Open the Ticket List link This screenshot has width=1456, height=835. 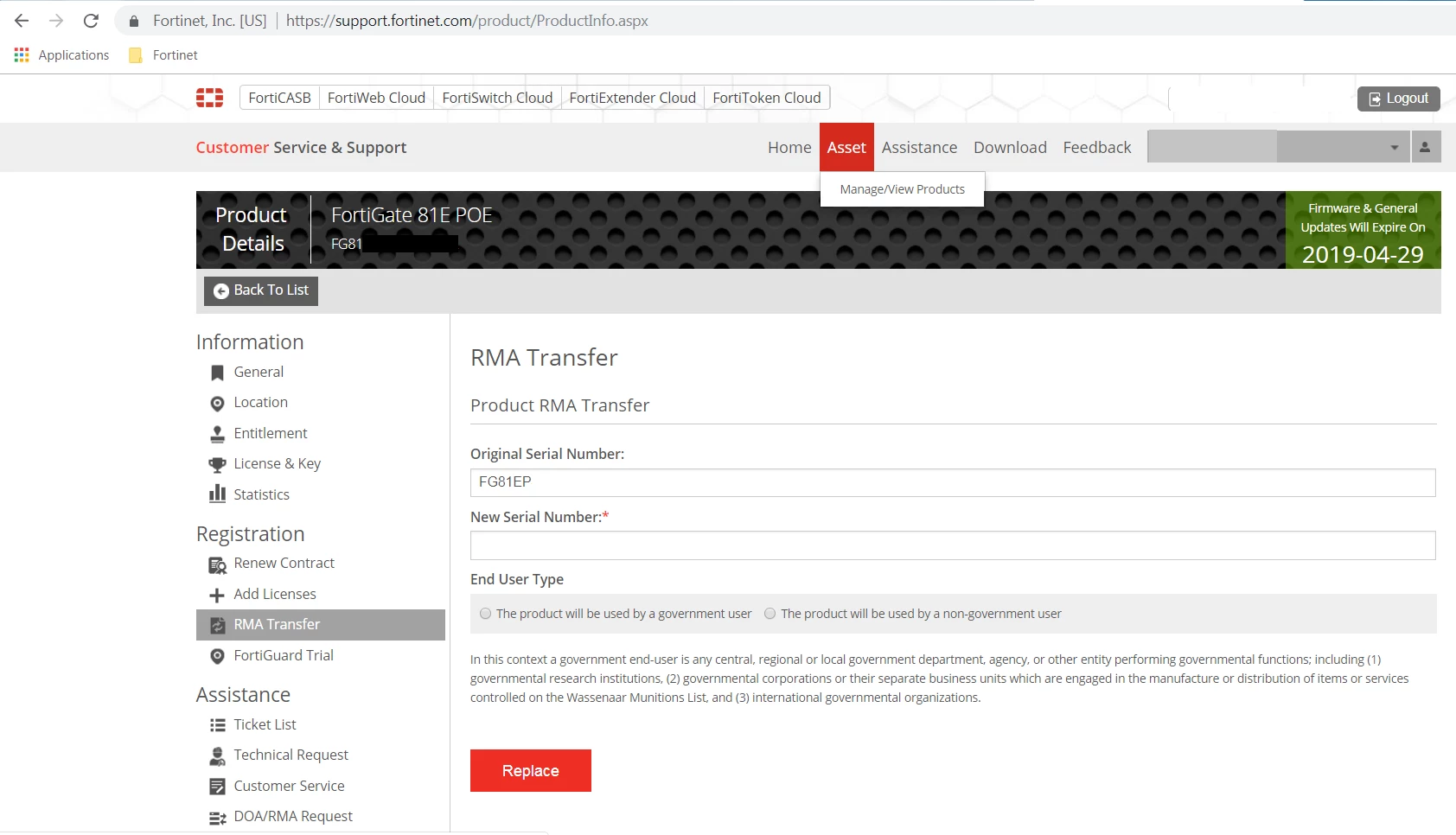pos(265,725)
